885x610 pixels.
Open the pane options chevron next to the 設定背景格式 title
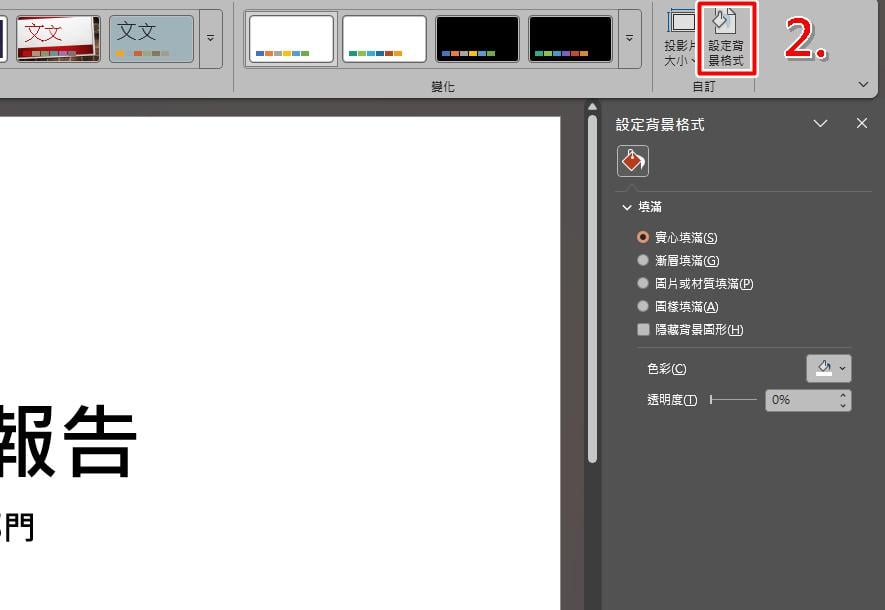[820, 123]
